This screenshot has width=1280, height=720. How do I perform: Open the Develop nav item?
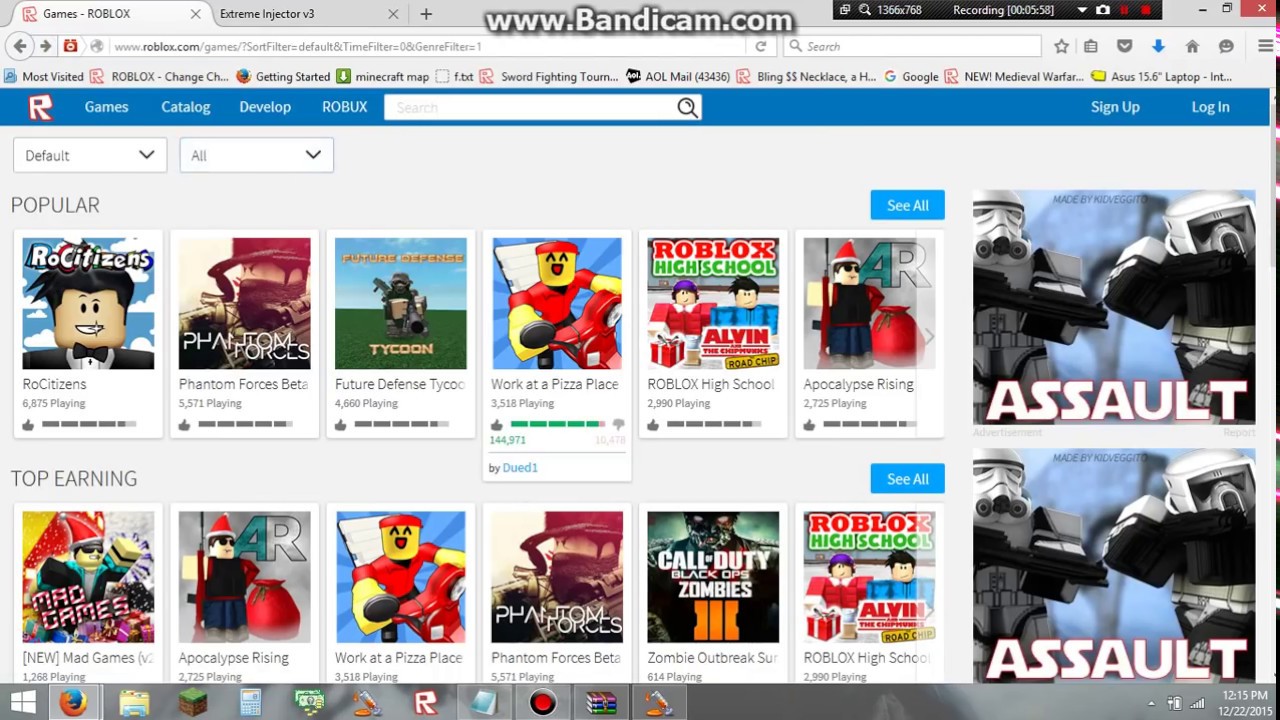[265, 107]
